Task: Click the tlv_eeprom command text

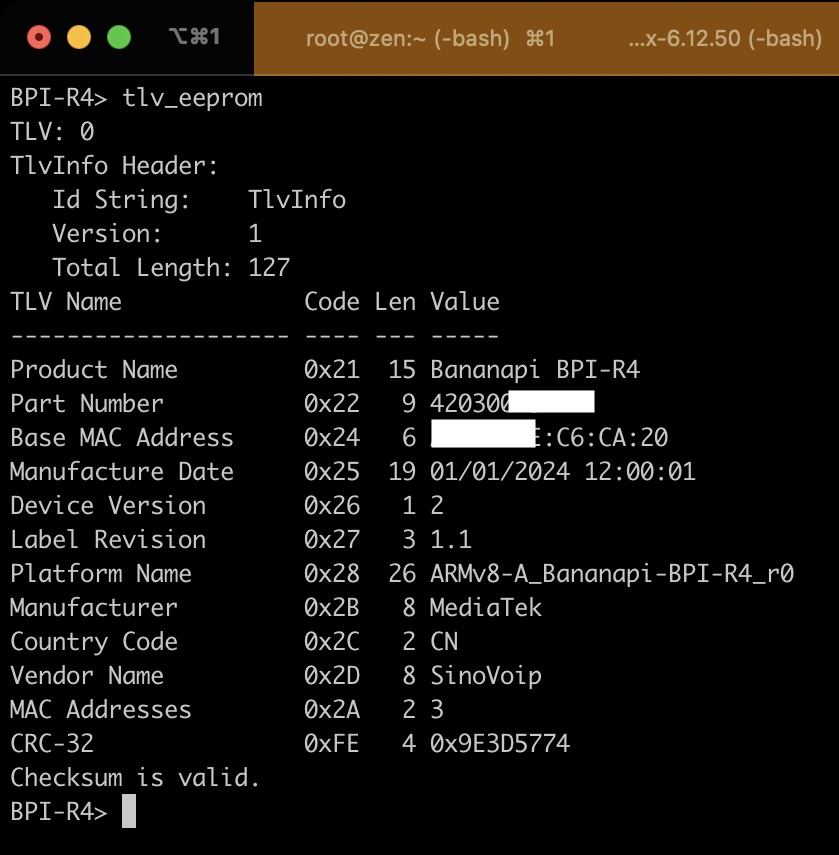Action: pyautogui.click(x=192, y=98)
